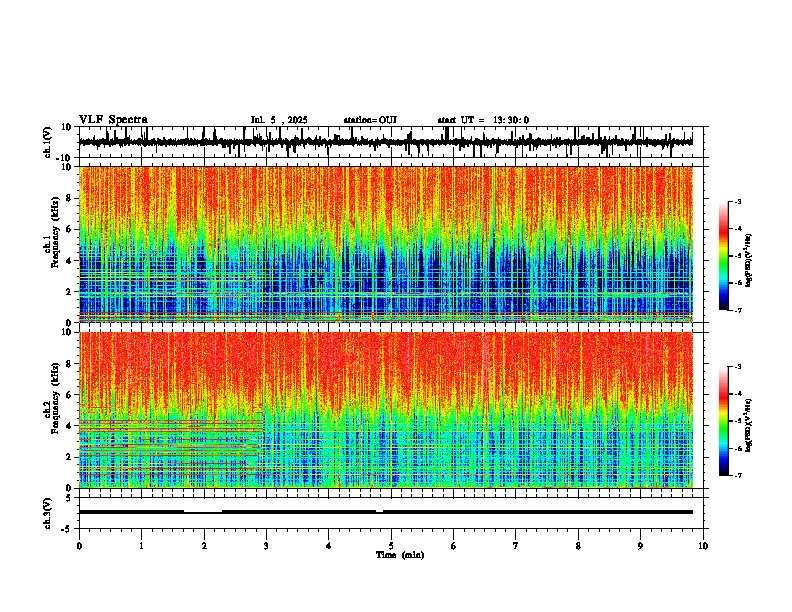792x612 pixels.
Task: Click the ch.3 trace gap near 2 minutes
Action: pyautogui.click(x=203, y=511)
